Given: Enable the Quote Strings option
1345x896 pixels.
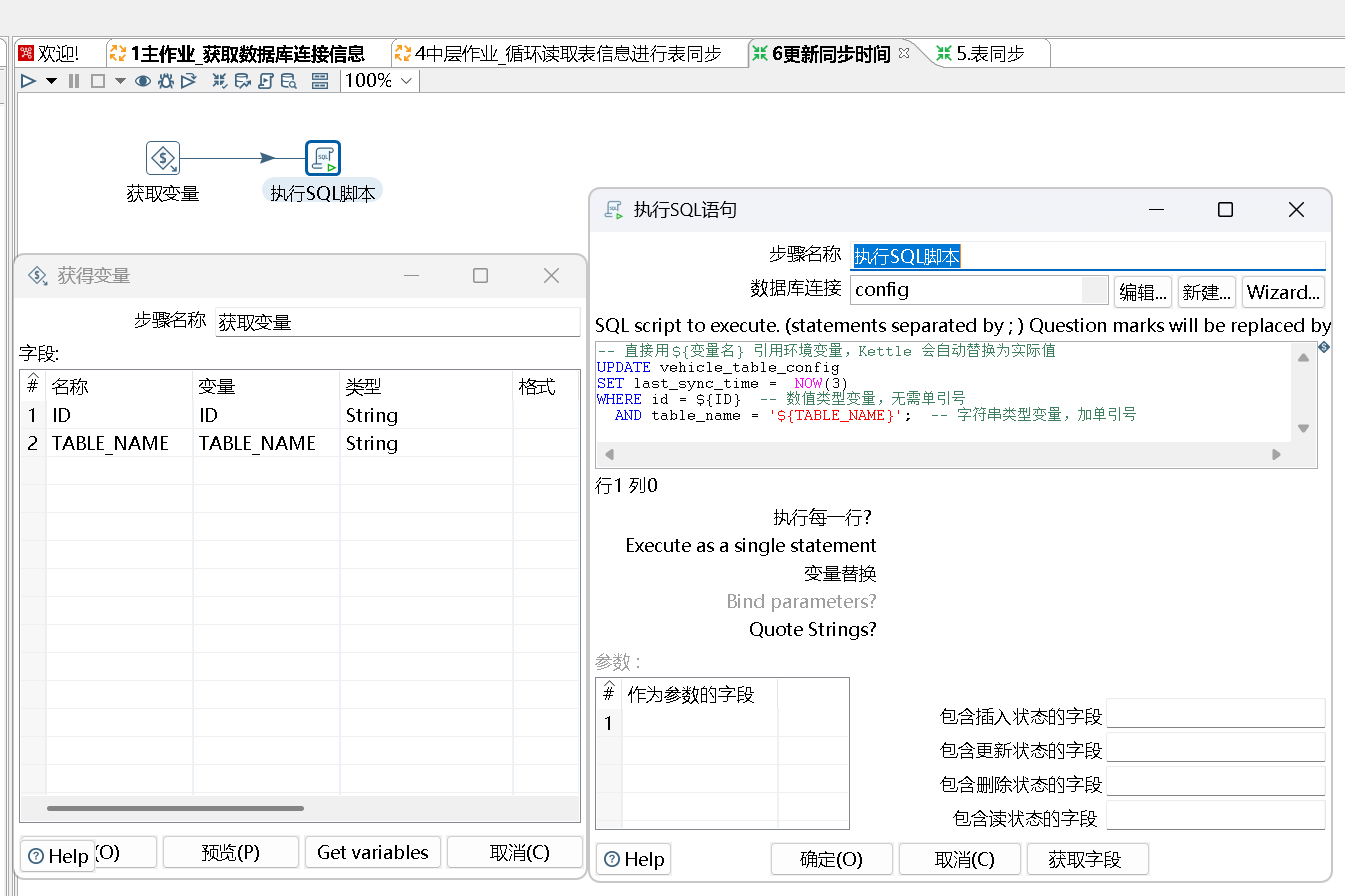Looking at the screenshot, I should (888, 629).
